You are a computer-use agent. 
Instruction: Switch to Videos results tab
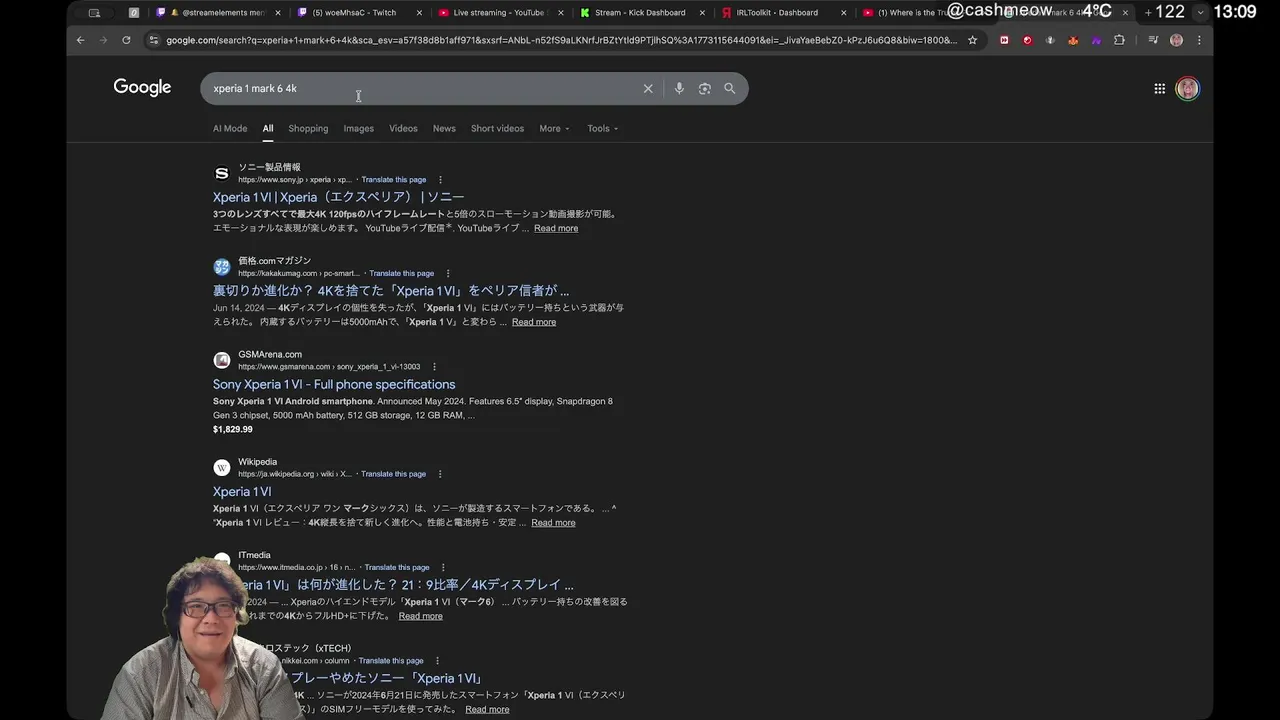(403, 128)
